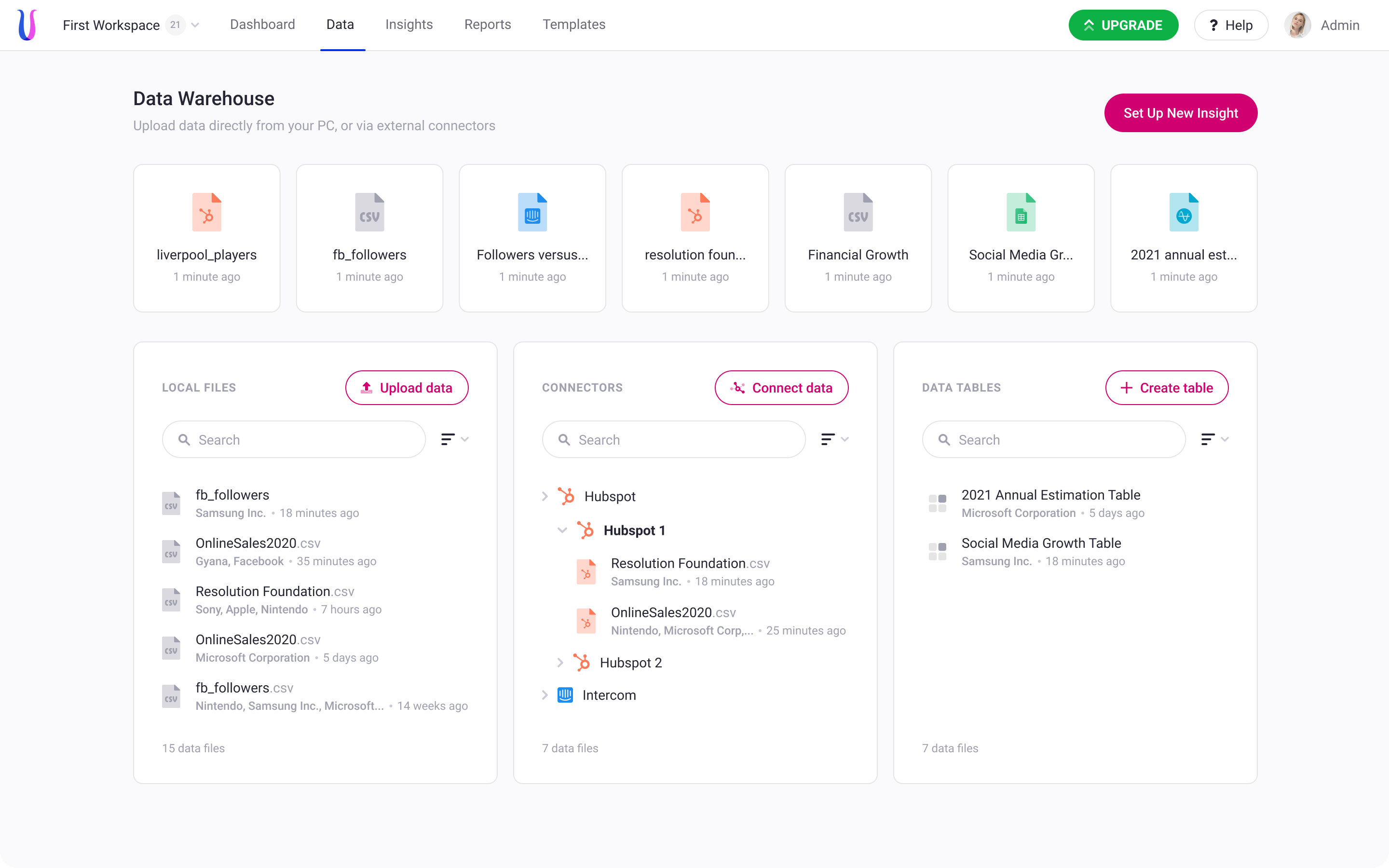Open the Local Files sort dropdown
This screenshot has height=868, width=1389.
click(455, 439)
